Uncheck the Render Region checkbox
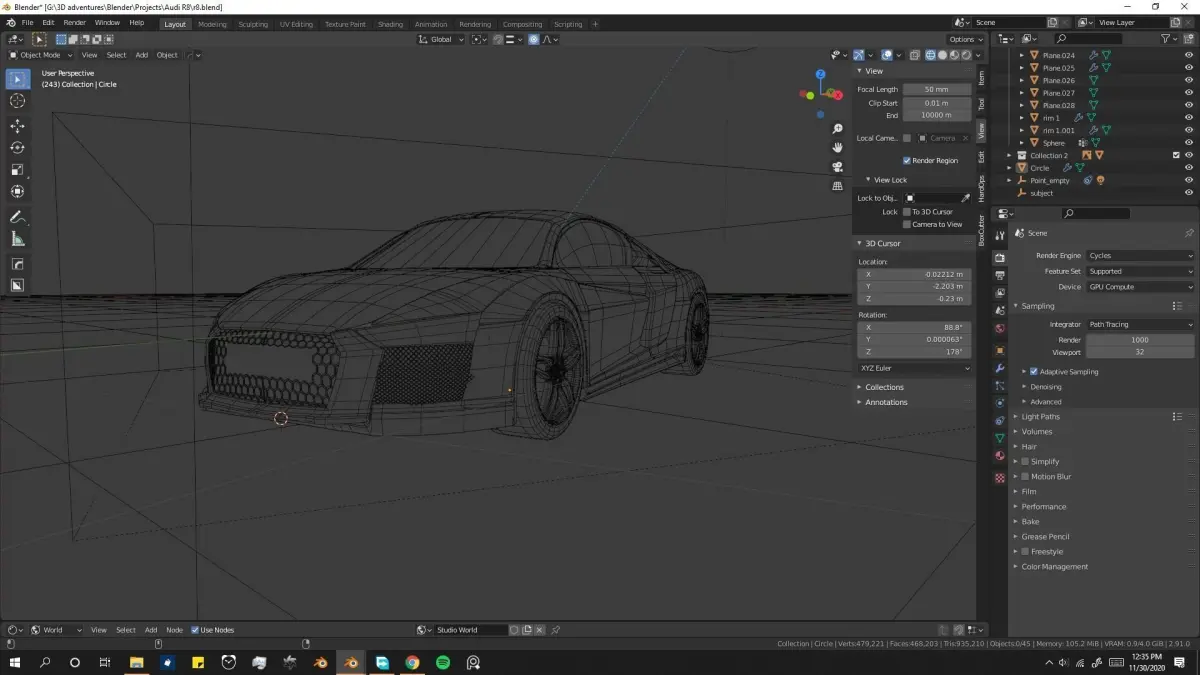The width and height of the screenshot is (1200, 675). click(907, 160)
